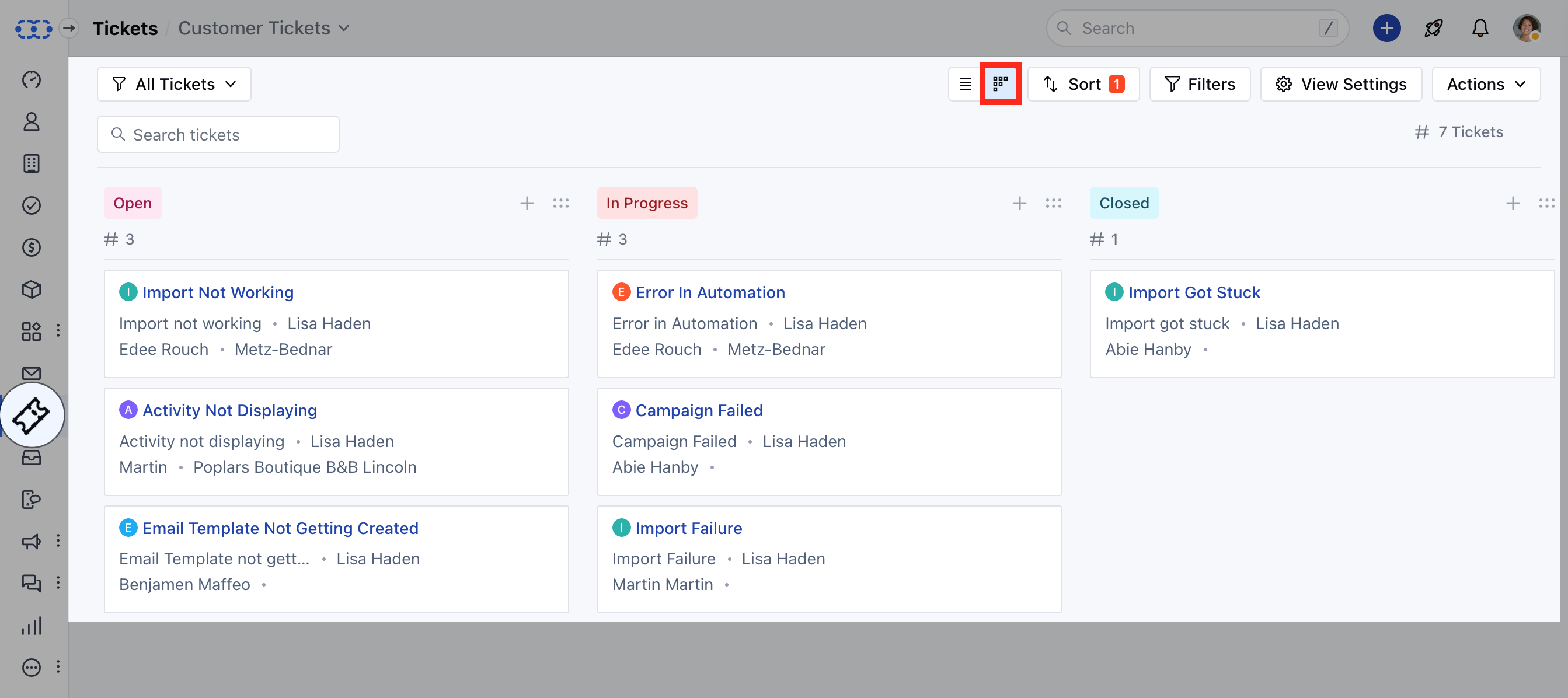
Task: Click the global Search field
Action: pos(1197,28)
